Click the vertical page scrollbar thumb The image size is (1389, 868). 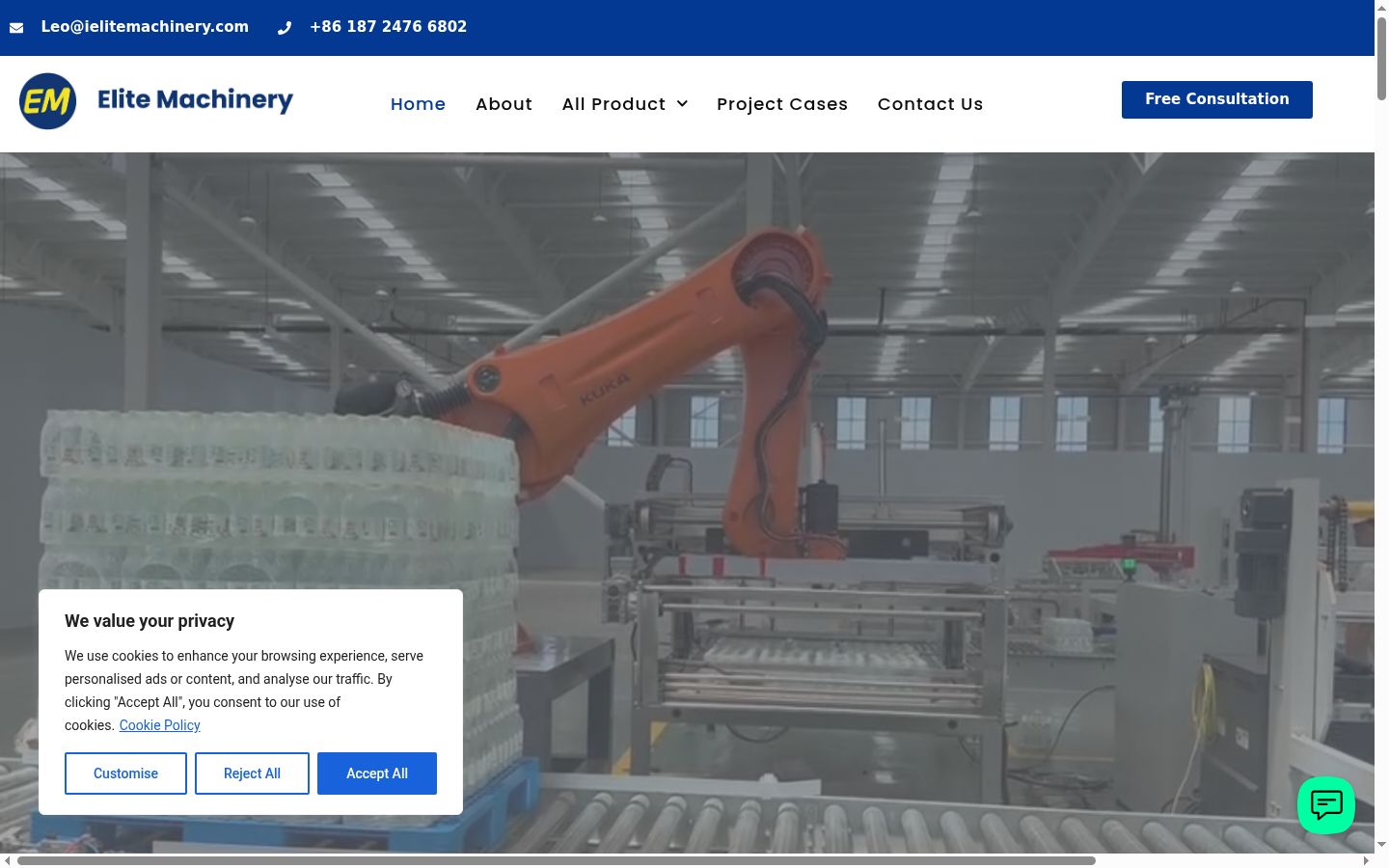pos(1381,58)
